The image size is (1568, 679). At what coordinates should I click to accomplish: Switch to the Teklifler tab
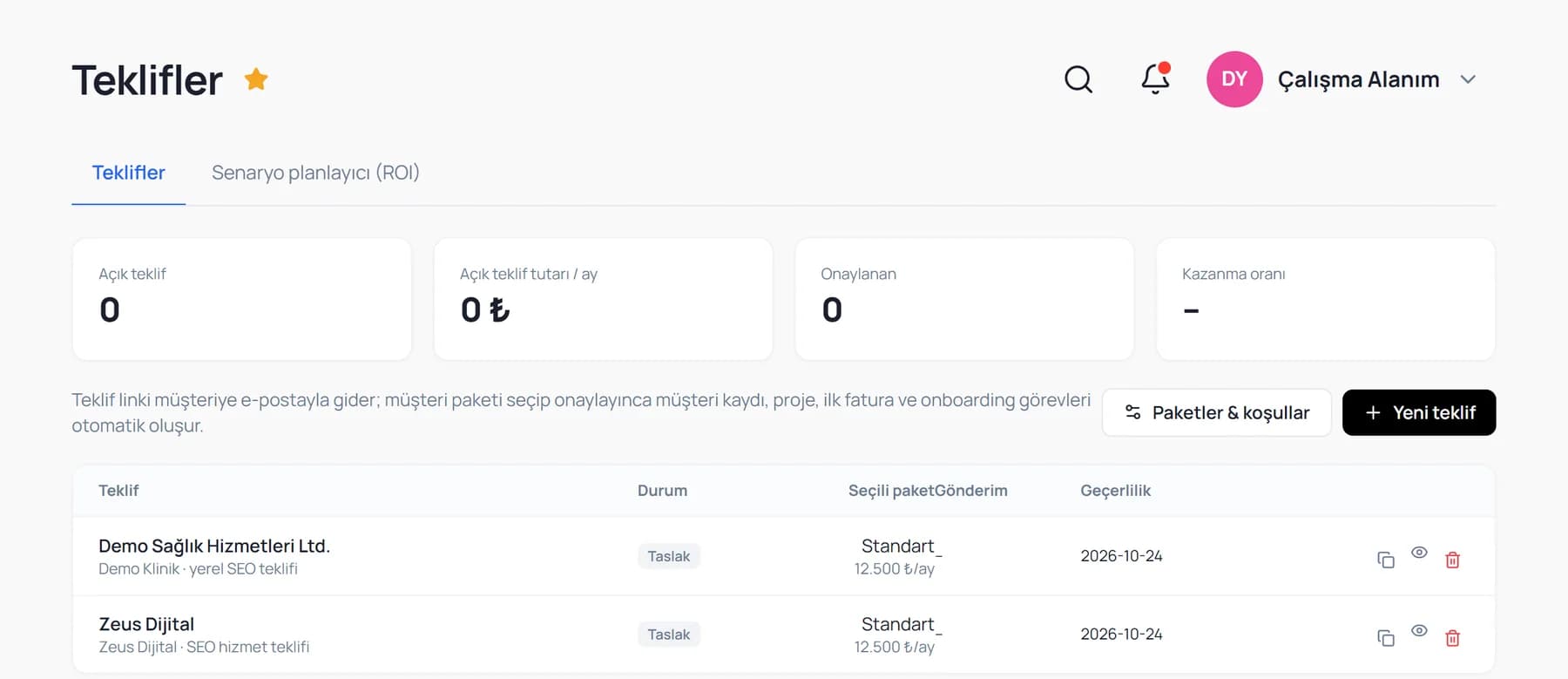point(129,173)
